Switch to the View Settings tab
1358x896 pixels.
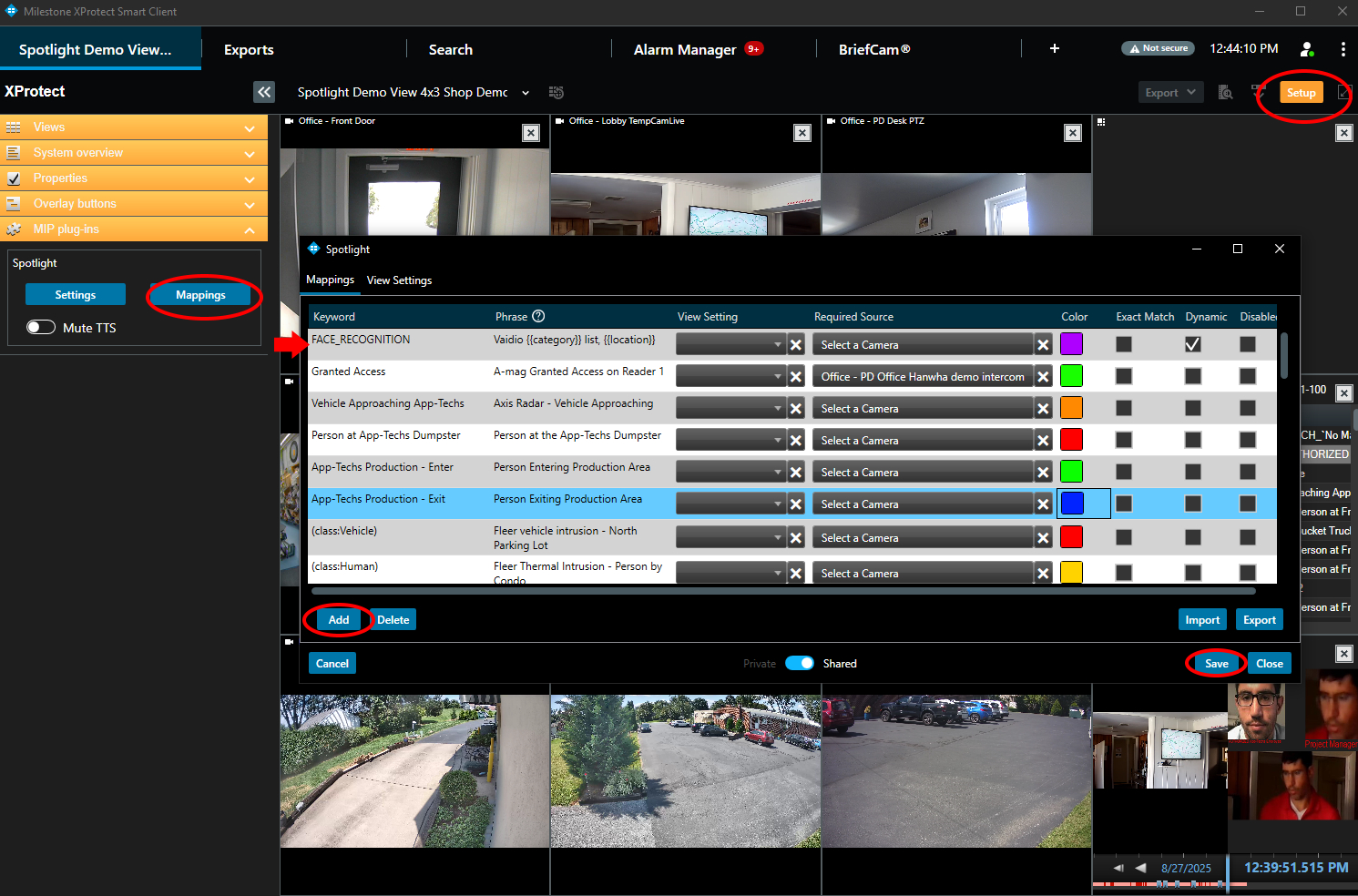[x=399, y=280]
